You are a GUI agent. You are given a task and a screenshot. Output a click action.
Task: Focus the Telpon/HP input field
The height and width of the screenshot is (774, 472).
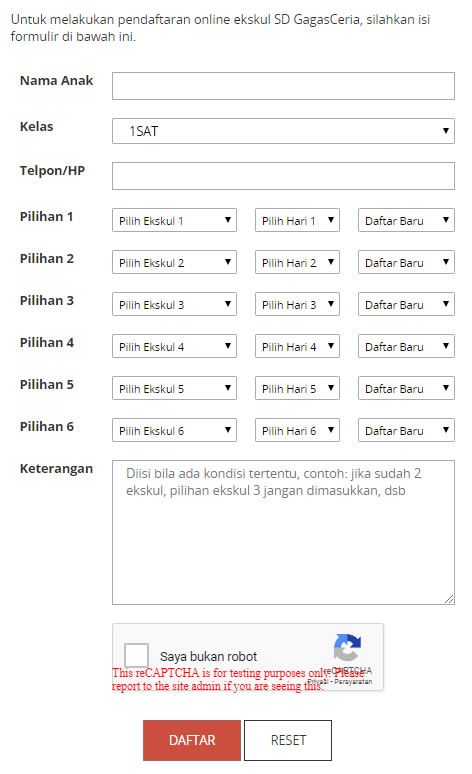click(283, 176)
